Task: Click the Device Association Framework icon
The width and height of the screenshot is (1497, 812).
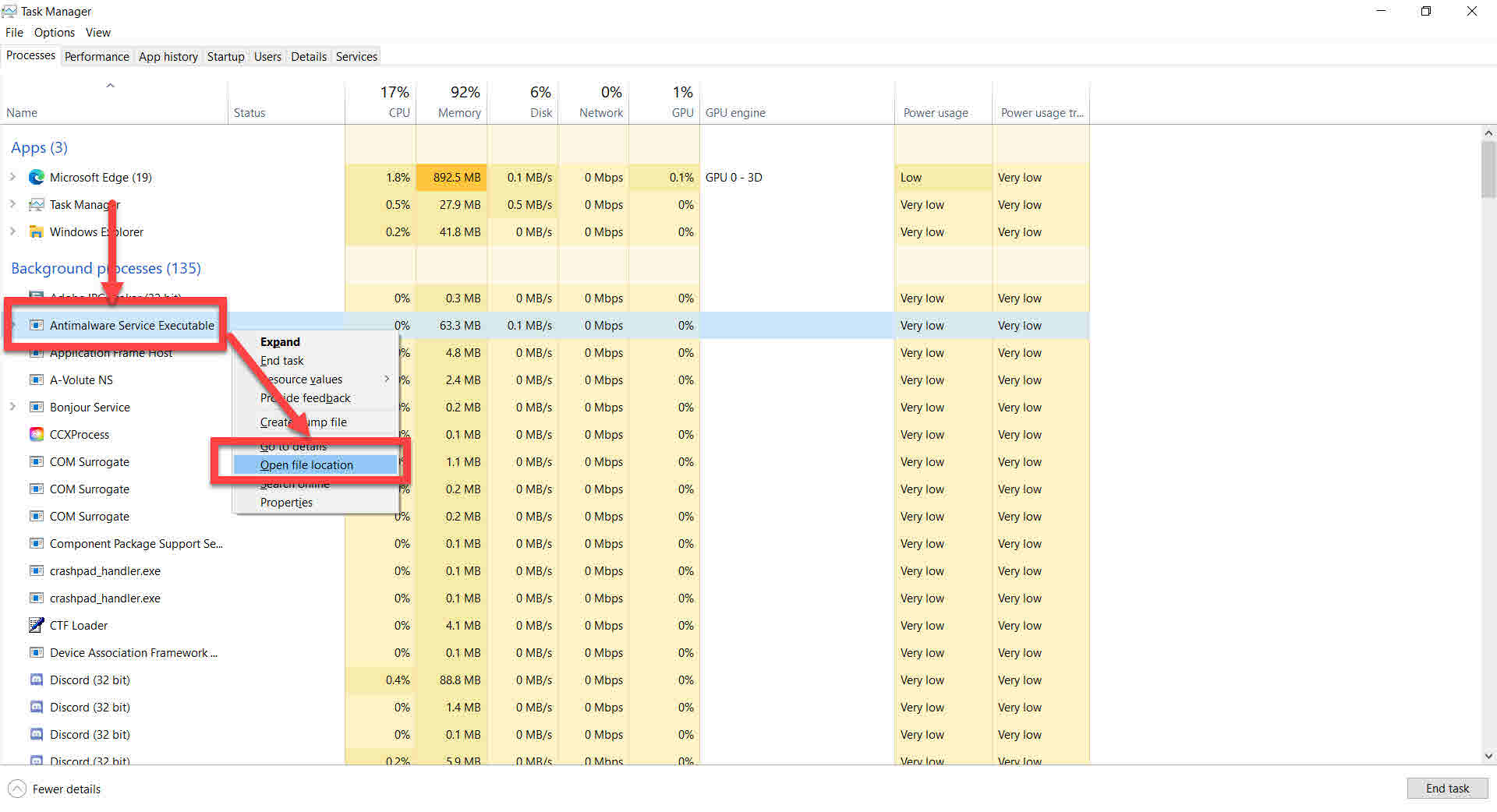Action: [x=36, y=653]
